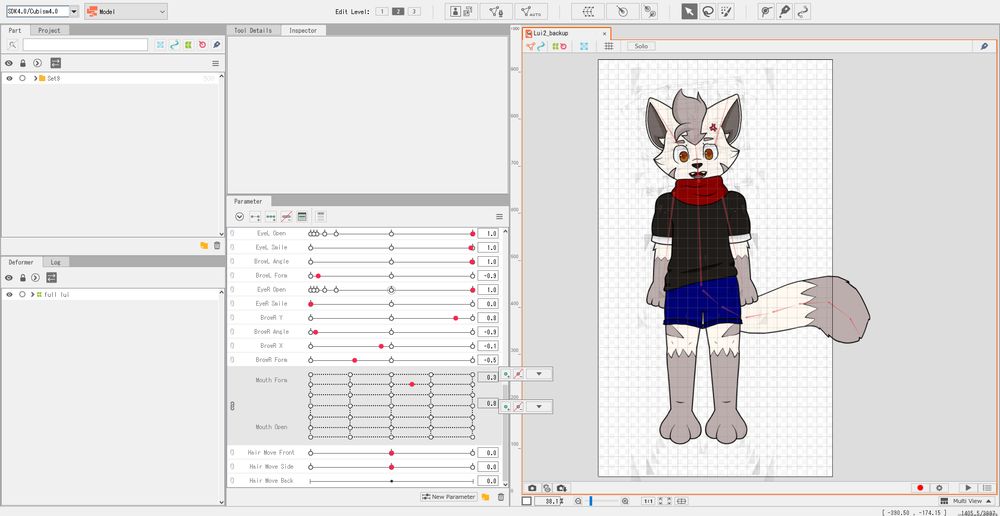
Task: Create a rotation deformer from toolbar
Action: [622, 11]
